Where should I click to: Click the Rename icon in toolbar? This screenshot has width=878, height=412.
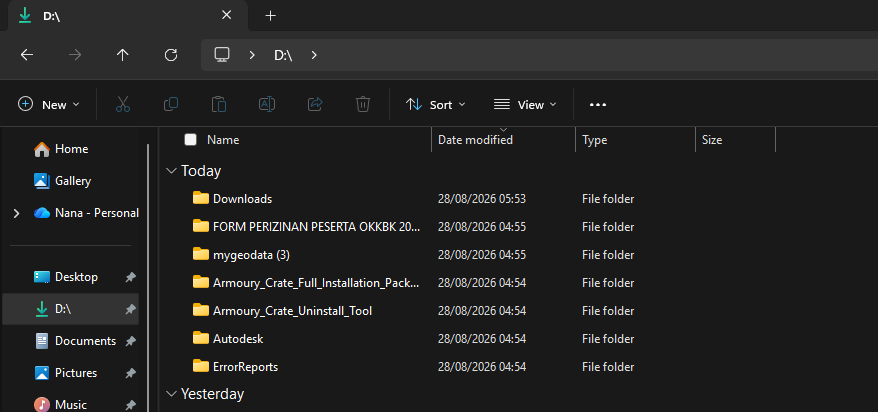(x=267, y=104)
